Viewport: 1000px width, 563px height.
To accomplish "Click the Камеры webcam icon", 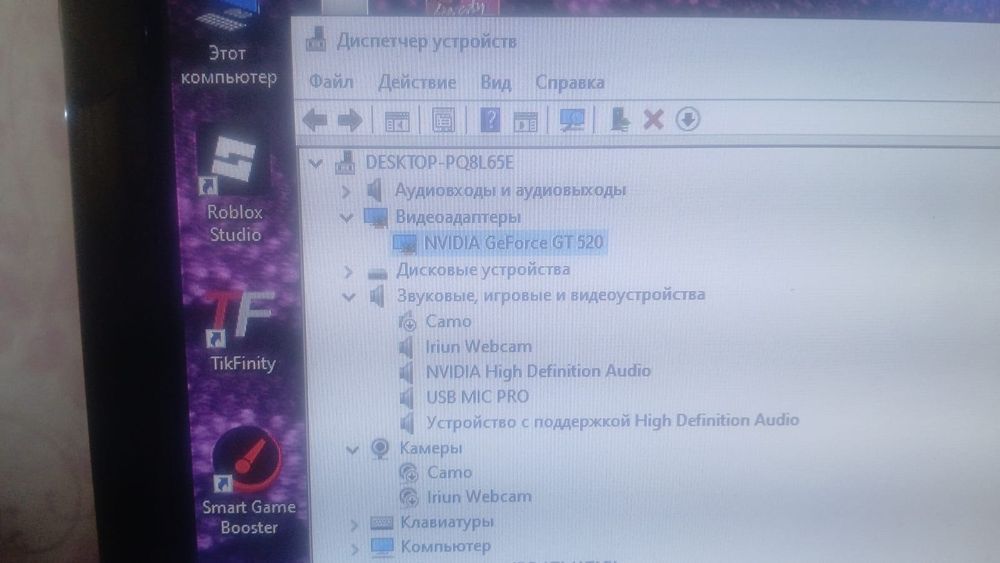I will (380, 449).
